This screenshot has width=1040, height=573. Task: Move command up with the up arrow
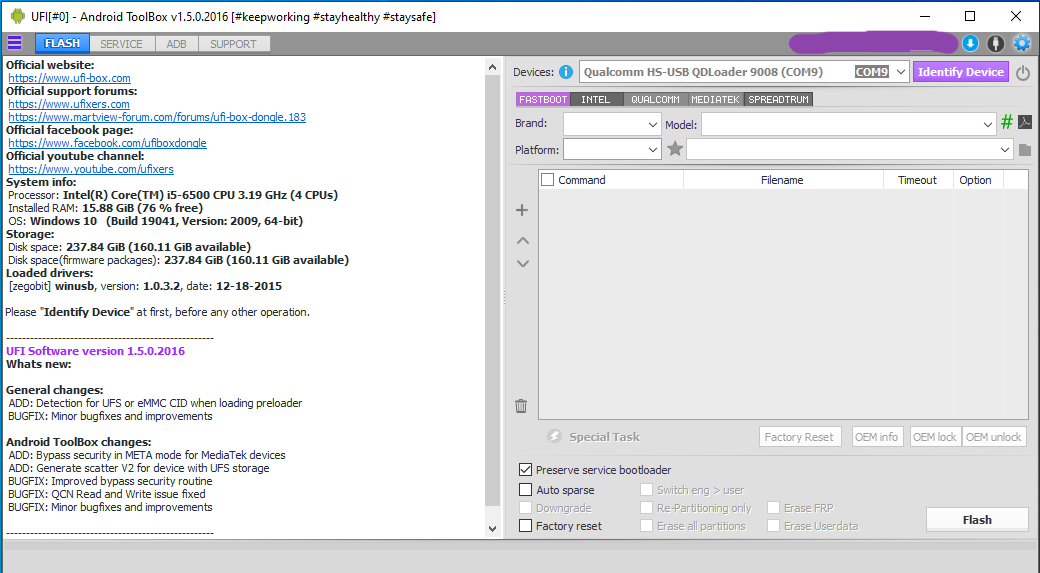tap(523, 241)
